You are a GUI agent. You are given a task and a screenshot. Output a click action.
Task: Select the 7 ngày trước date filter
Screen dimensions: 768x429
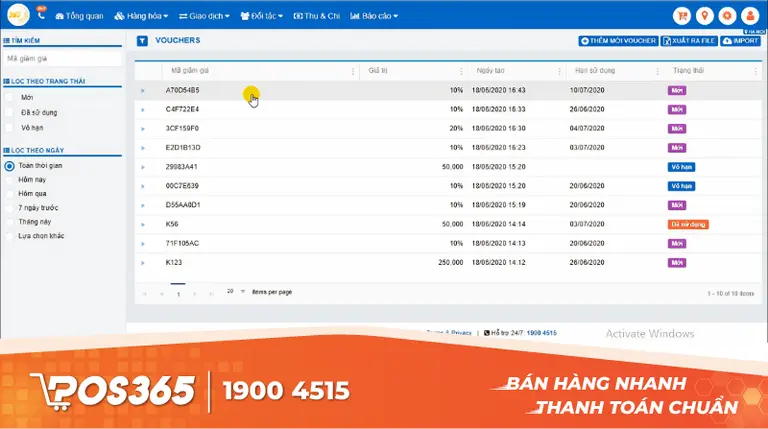pyautogui.click(x=9, y=208)
